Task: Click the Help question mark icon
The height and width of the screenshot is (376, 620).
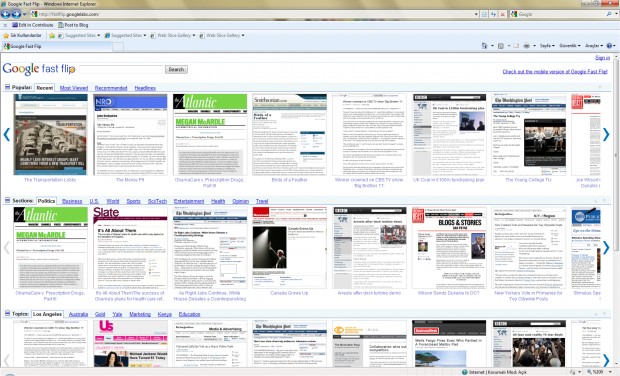Action: pos(609,46)
